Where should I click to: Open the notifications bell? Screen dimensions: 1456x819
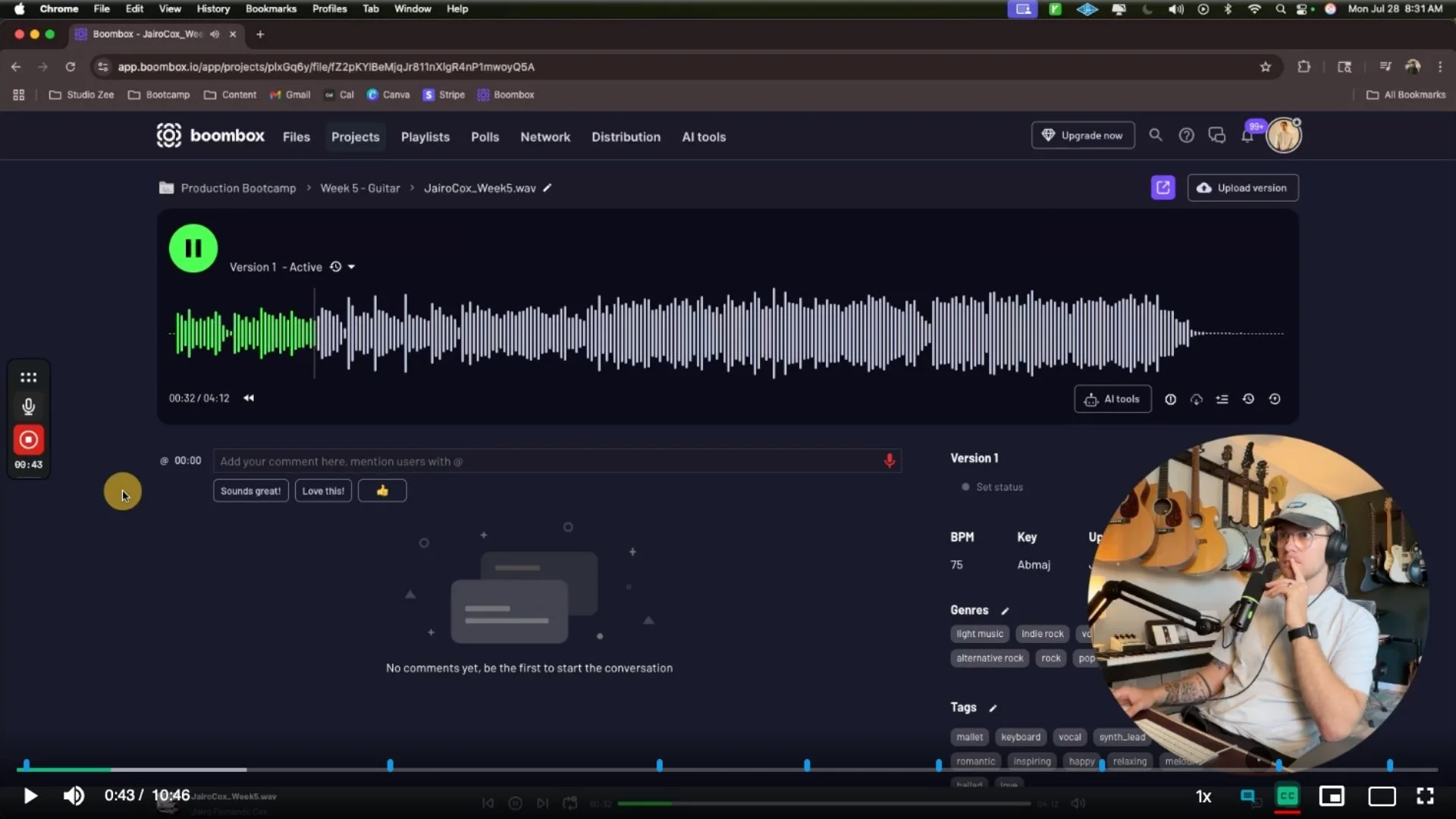[1247, 136]
